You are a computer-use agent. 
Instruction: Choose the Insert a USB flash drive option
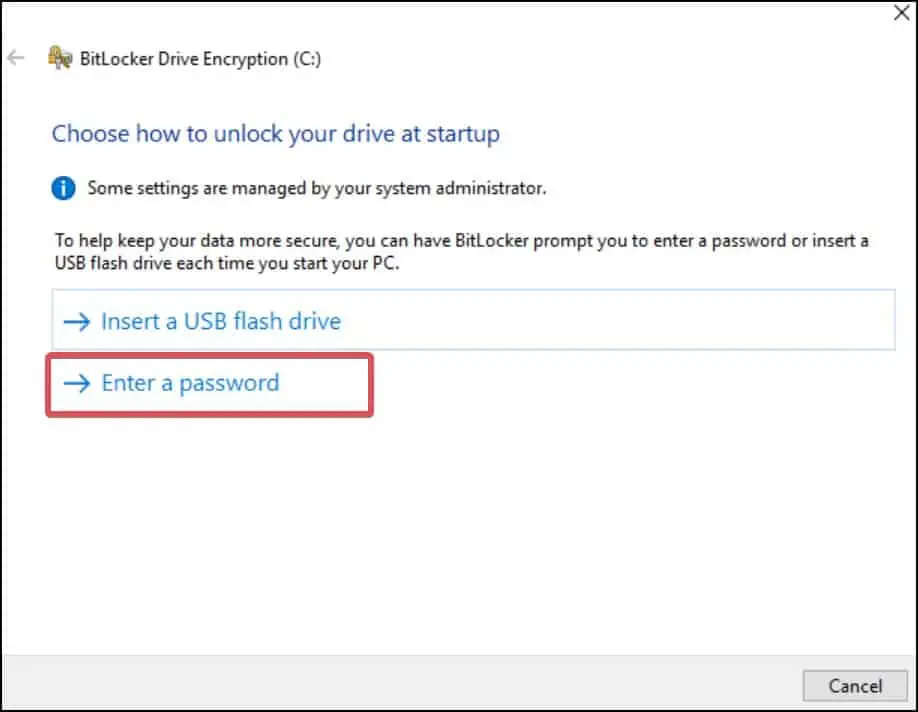pyautogui.click(x=474, y=320)
